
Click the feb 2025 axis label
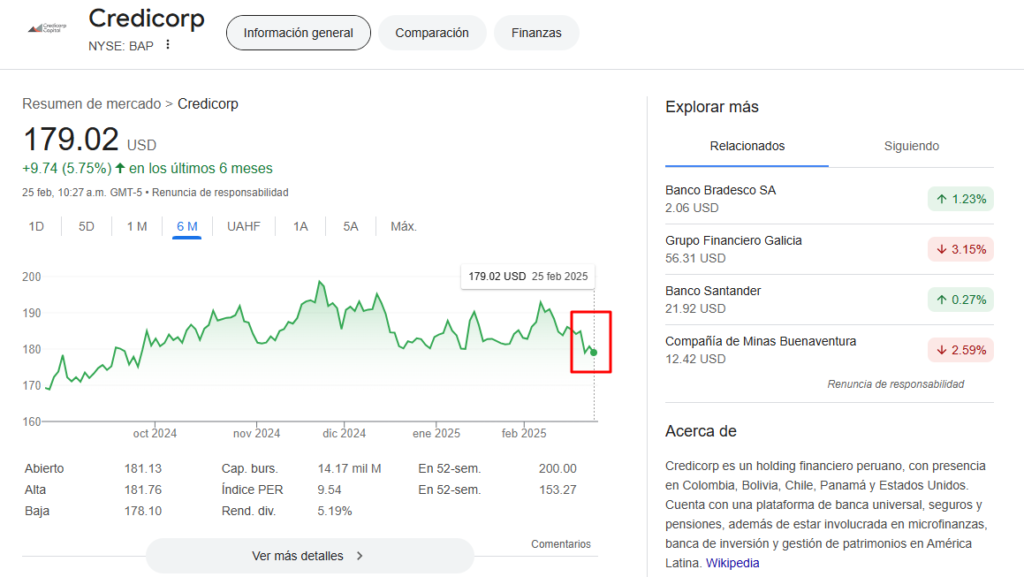524,433
